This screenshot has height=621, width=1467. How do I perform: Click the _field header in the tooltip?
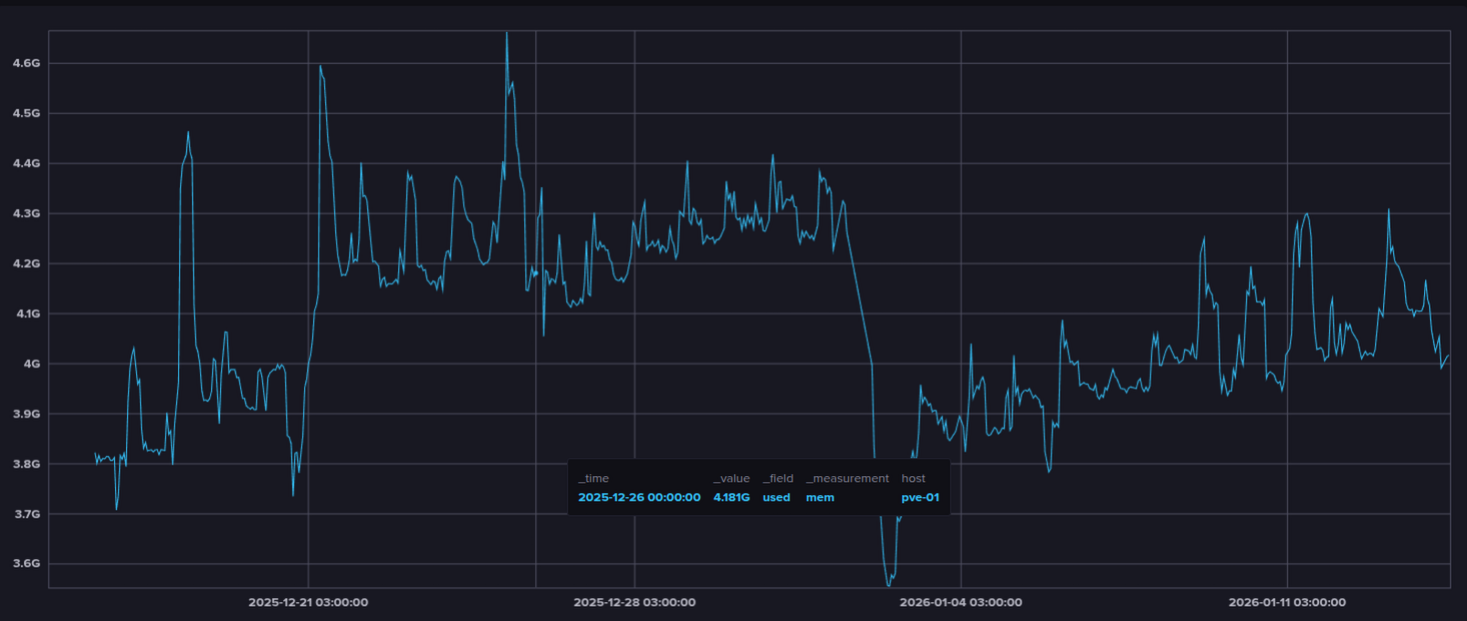[777, 479]
